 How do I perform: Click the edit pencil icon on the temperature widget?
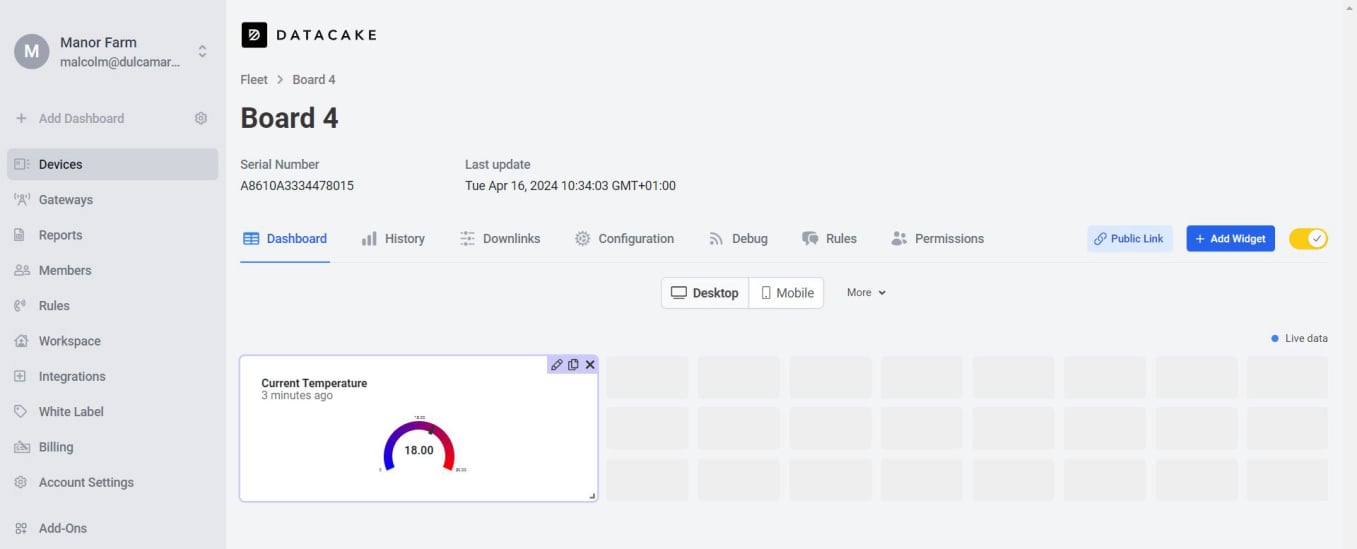[557, 365]
